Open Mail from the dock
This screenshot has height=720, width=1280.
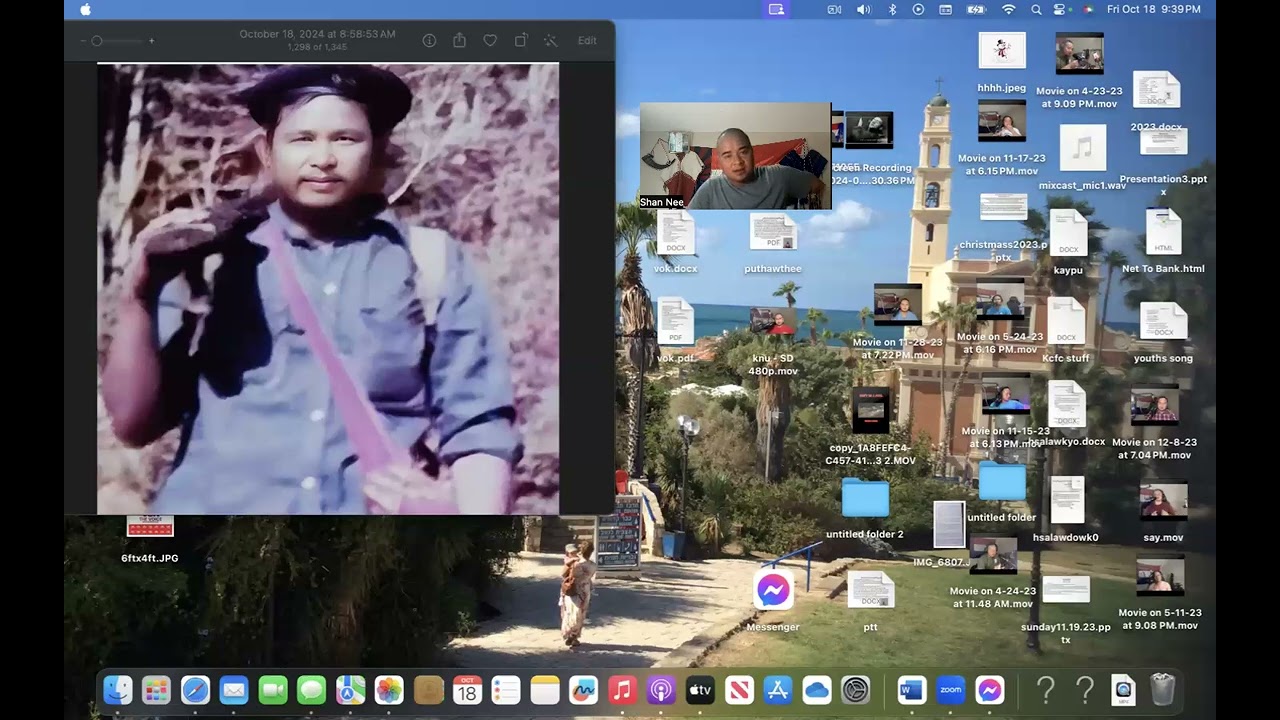(x=234, y=690)
